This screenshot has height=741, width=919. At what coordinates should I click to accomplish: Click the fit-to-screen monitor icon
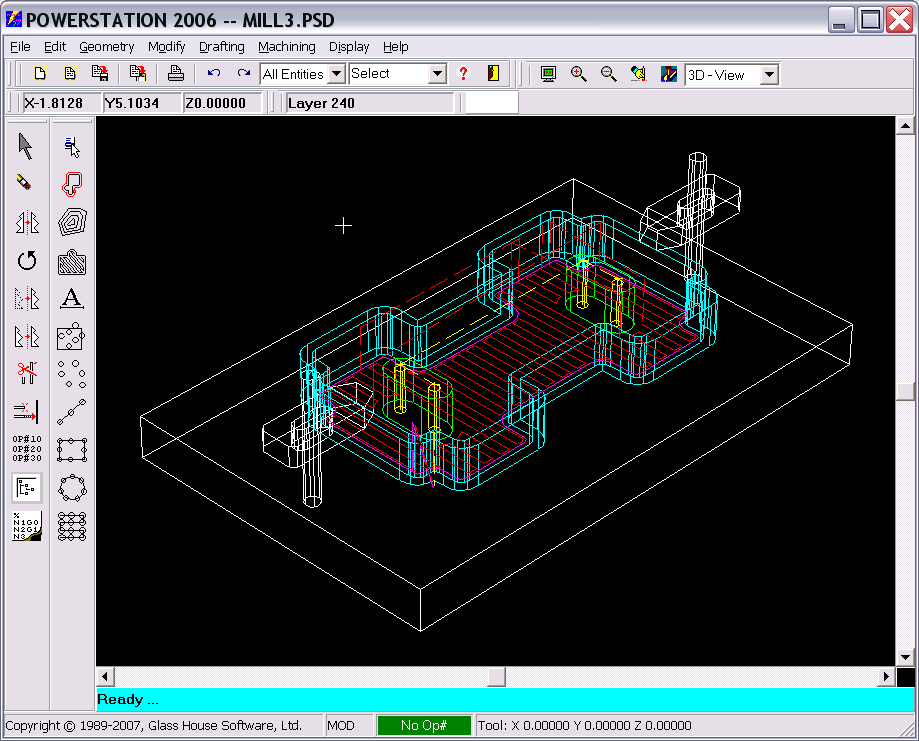click(549, 74)
